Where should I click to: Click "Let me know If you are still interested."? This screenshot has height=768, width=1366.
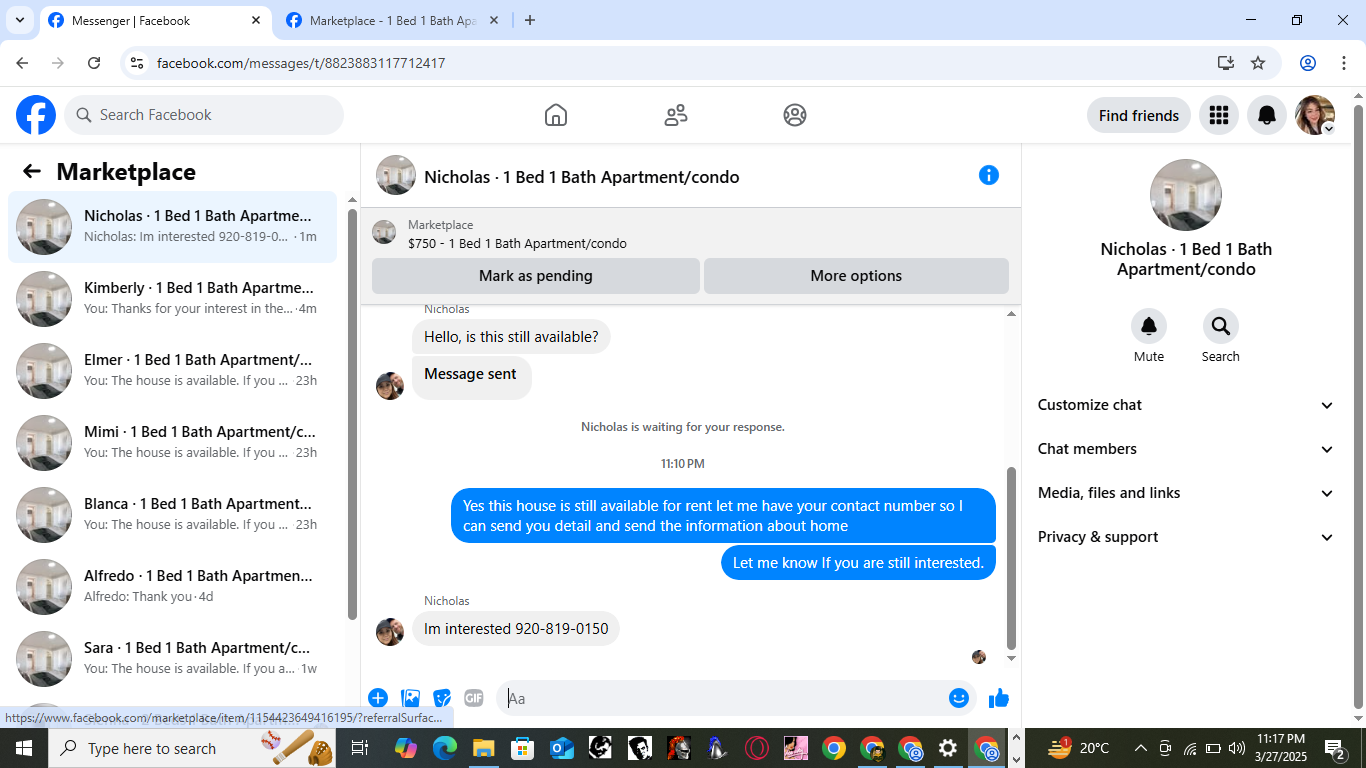(858, 563)
